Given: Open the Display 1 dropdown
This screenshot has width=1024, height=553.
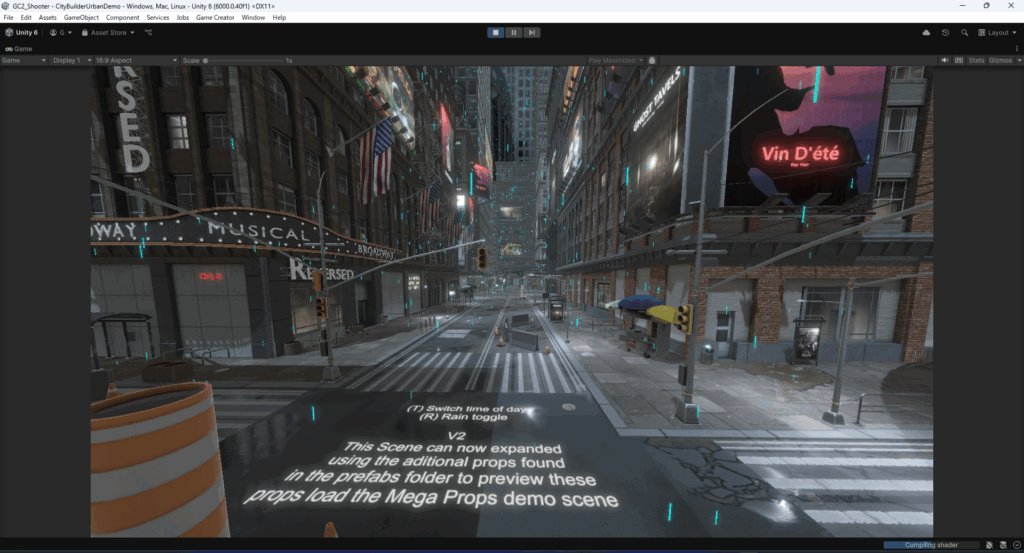Looking at the screenshot, I should coord(70,60).
